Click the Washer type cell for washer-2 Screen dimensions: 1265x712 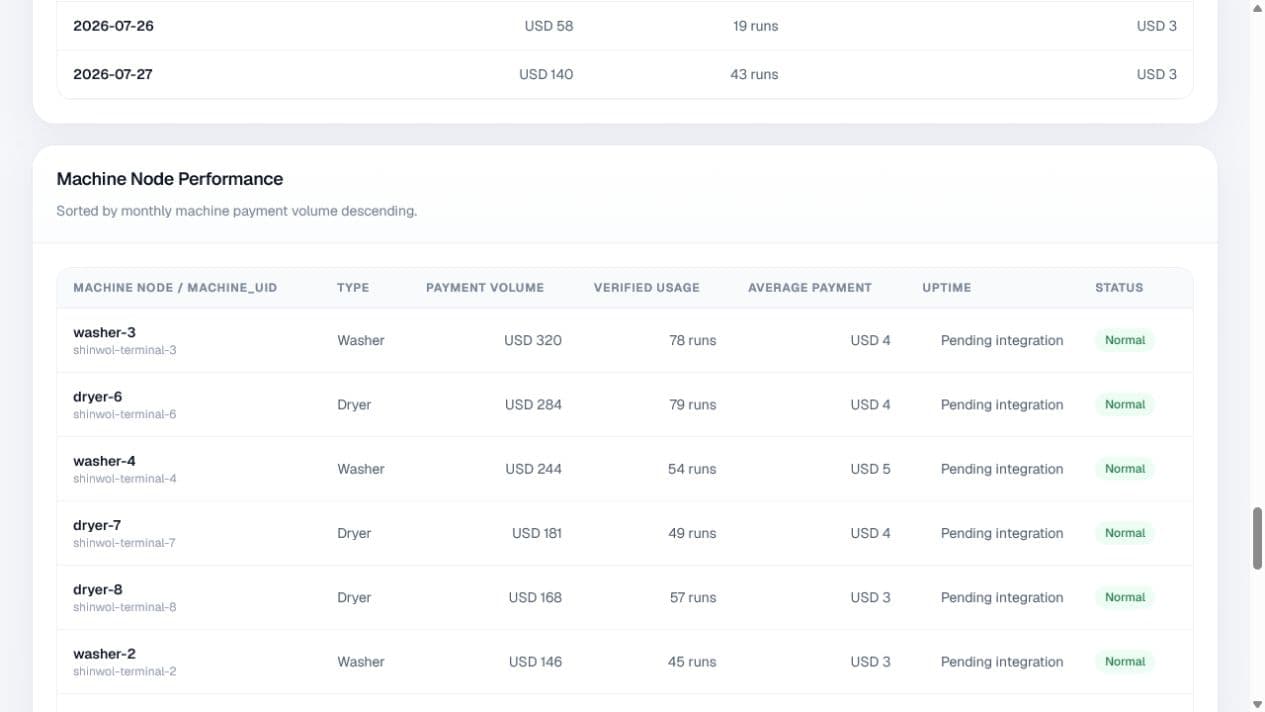click(x=361, y=661)
